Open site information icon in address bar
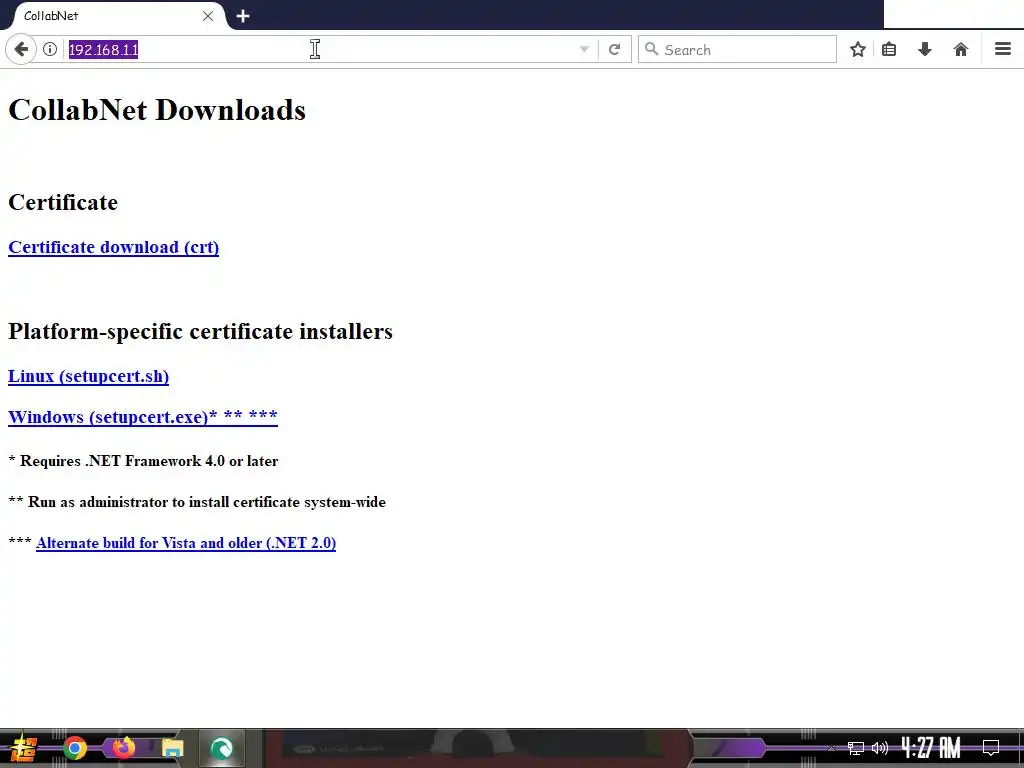This screenshot has width=1024, height=768. (x=50, y=50)
